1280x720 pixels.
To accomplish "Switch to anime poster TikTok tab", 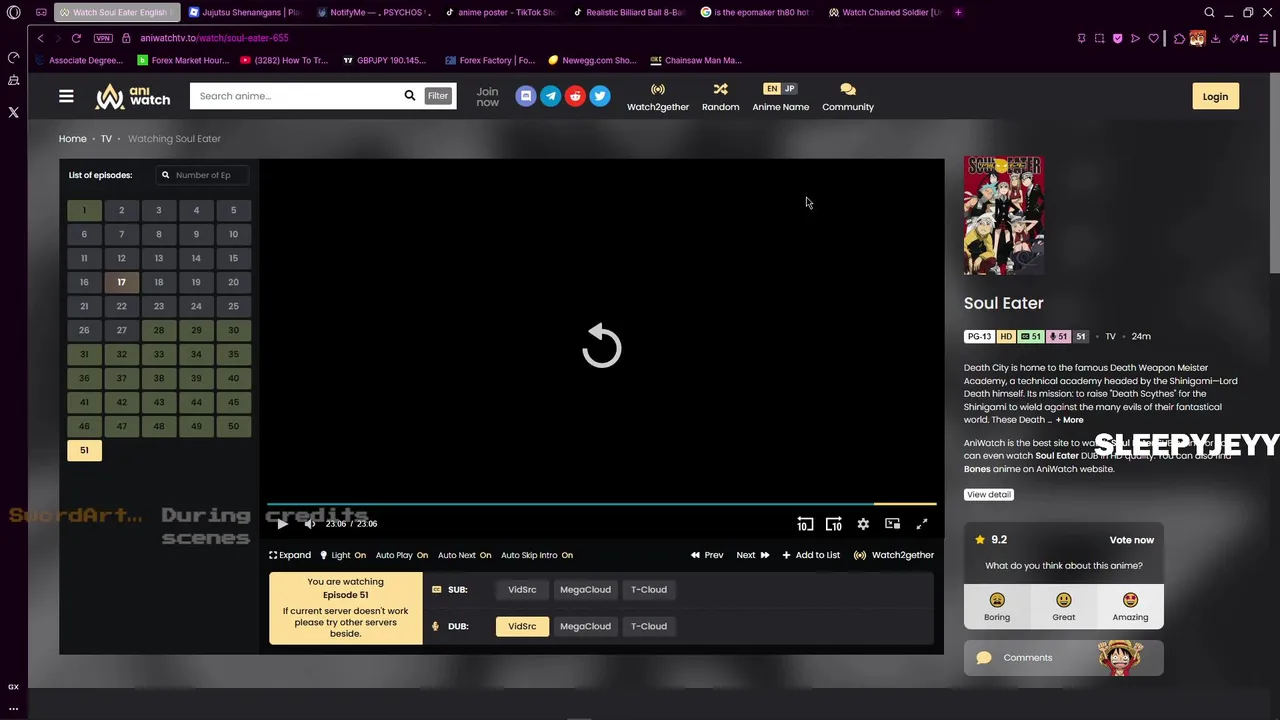I will point(501,13).
